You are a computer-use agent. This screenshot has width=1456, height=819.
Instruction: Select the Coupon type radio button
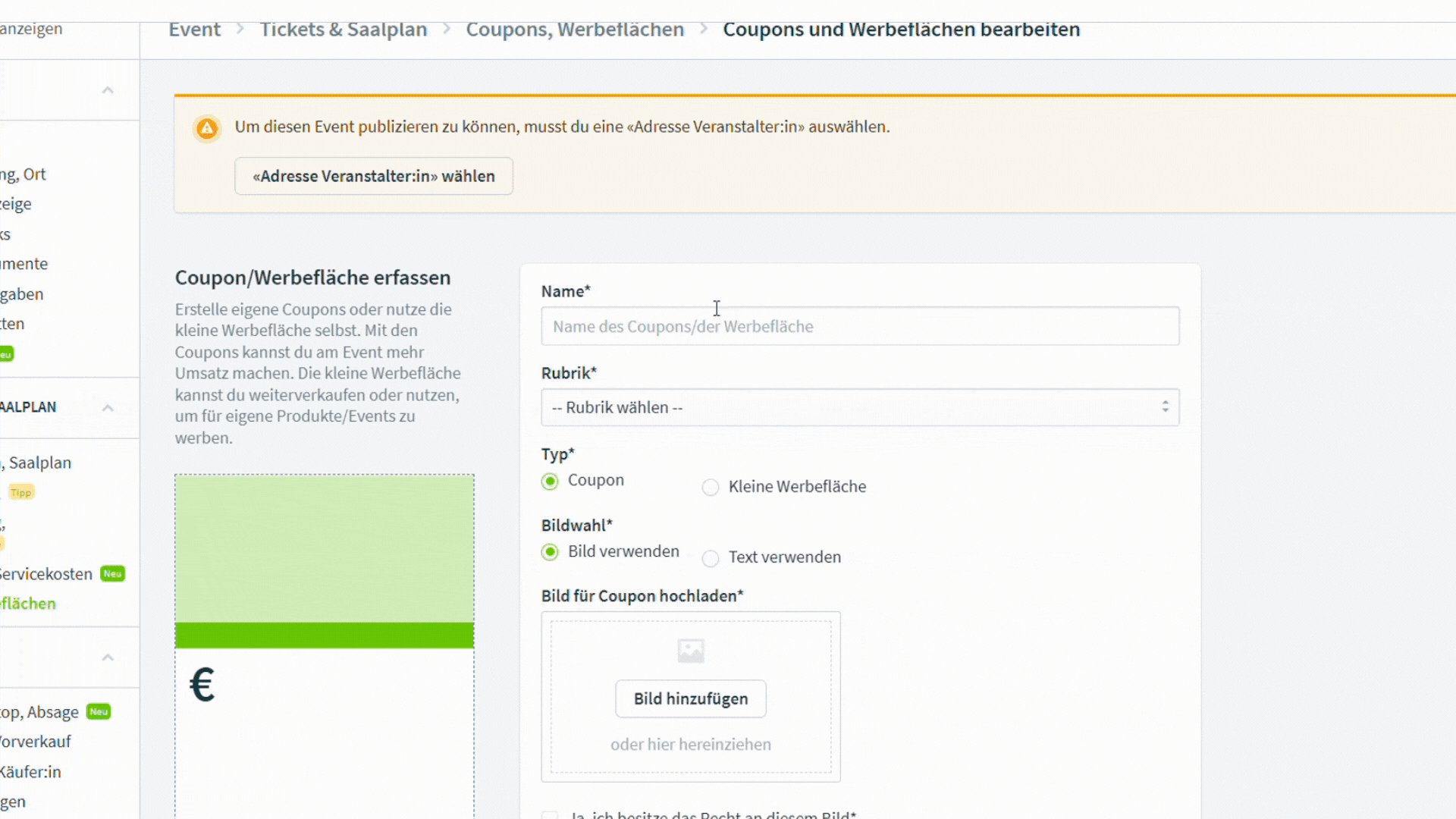click(550, 482)
